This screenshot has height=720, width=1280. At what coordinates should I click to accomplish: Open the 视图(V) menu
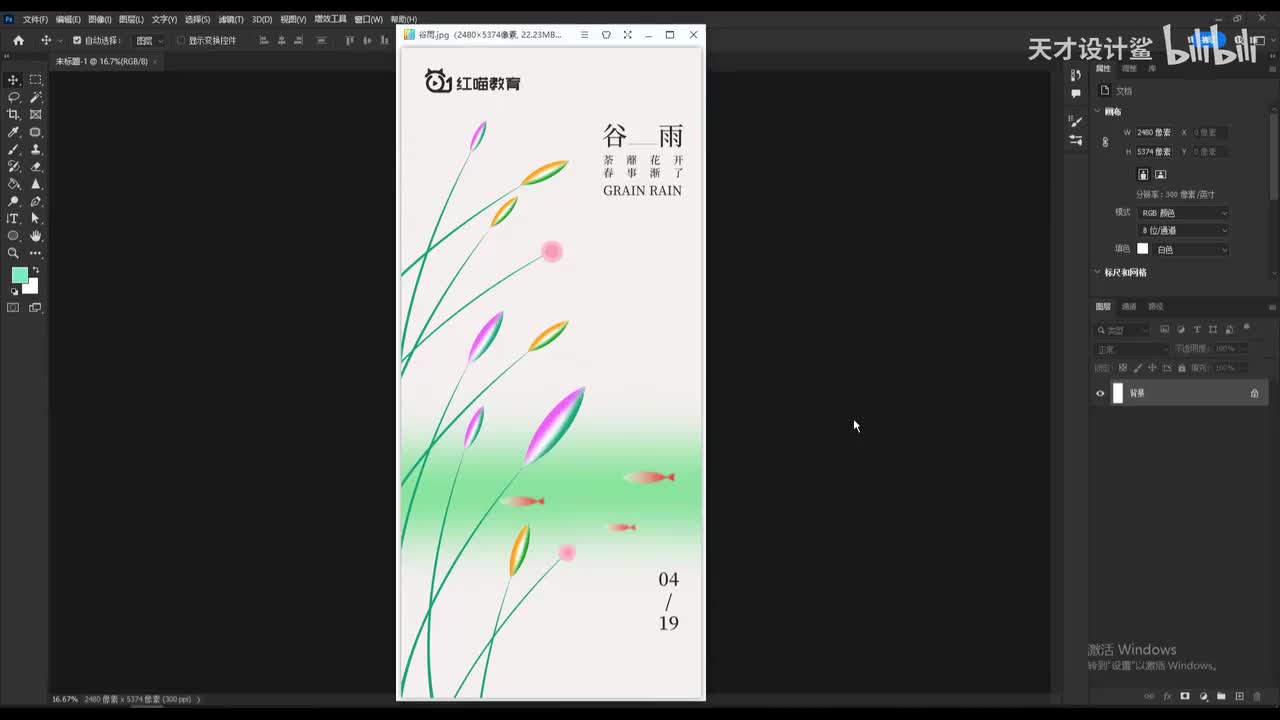point(293,19)
